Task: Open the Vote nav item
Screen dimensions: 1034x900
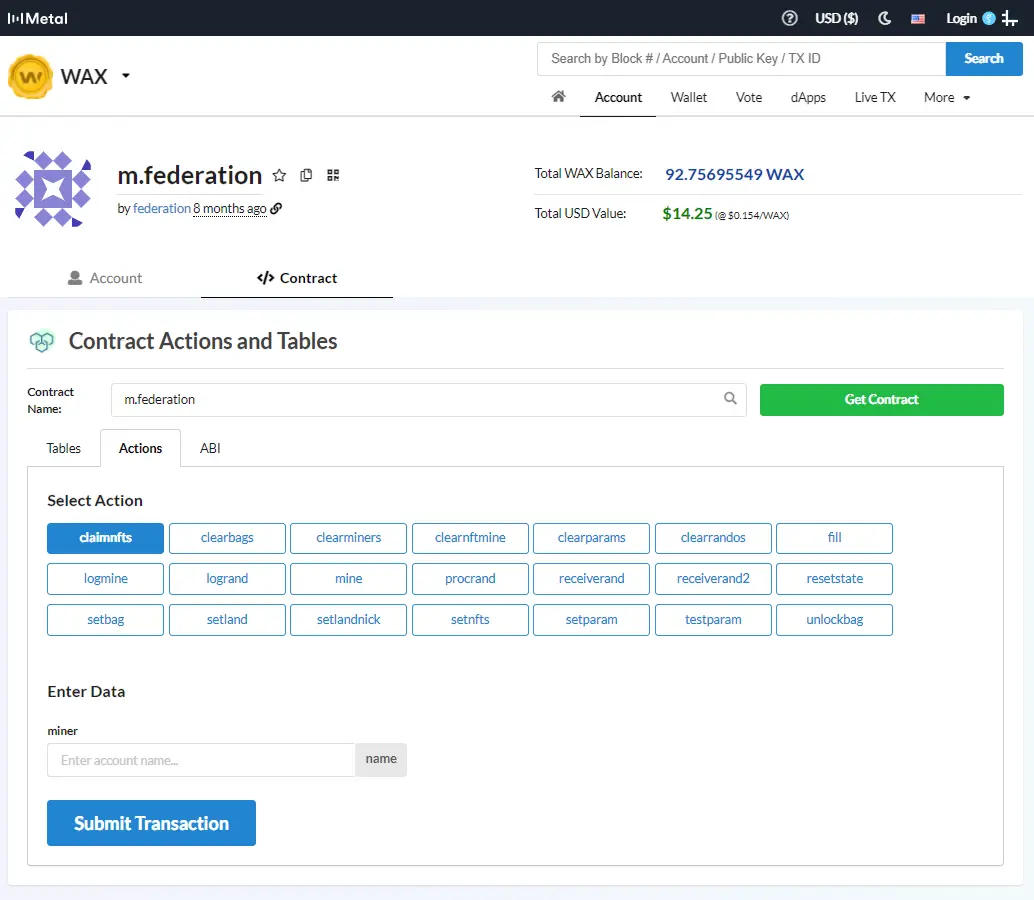Action: click(x=748, y=98)
